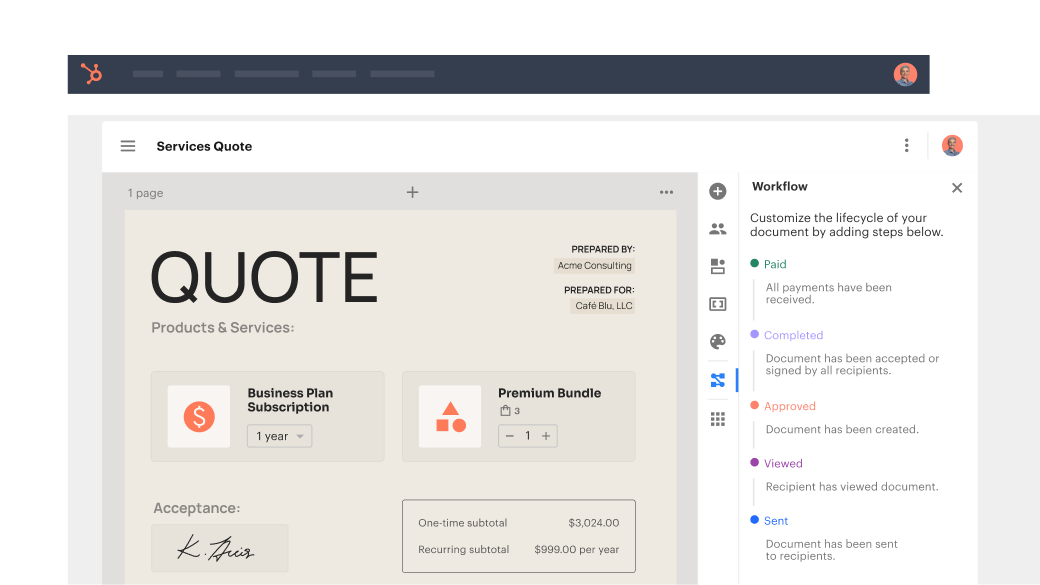Open the apps grid panel
The width and height of the screenshot is (1040, 585).
(x=718, y=418)
